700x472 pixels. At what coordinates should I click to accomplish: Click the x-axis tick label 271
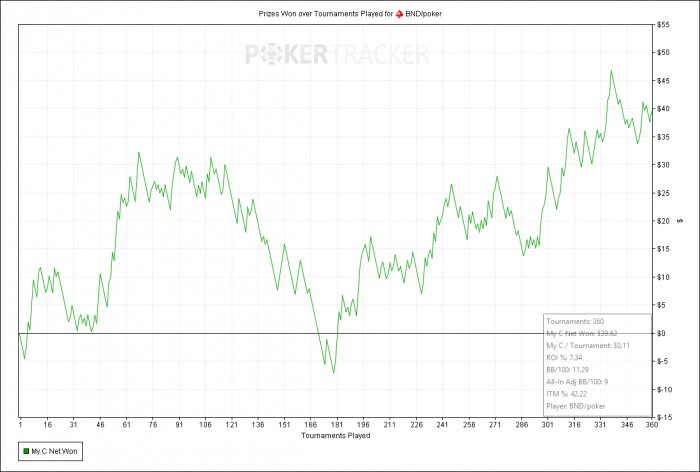(x=495, y=425)
